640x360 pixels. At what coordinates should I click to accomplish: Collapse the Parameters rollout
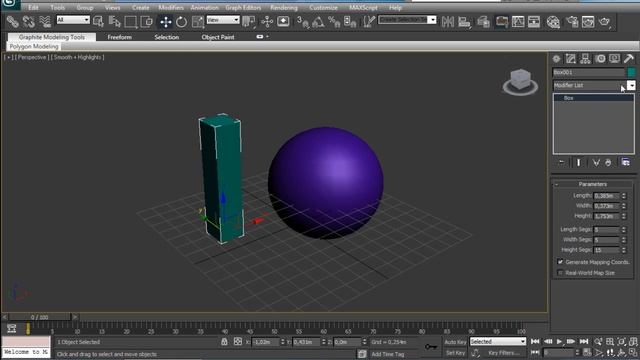[593, 184]
